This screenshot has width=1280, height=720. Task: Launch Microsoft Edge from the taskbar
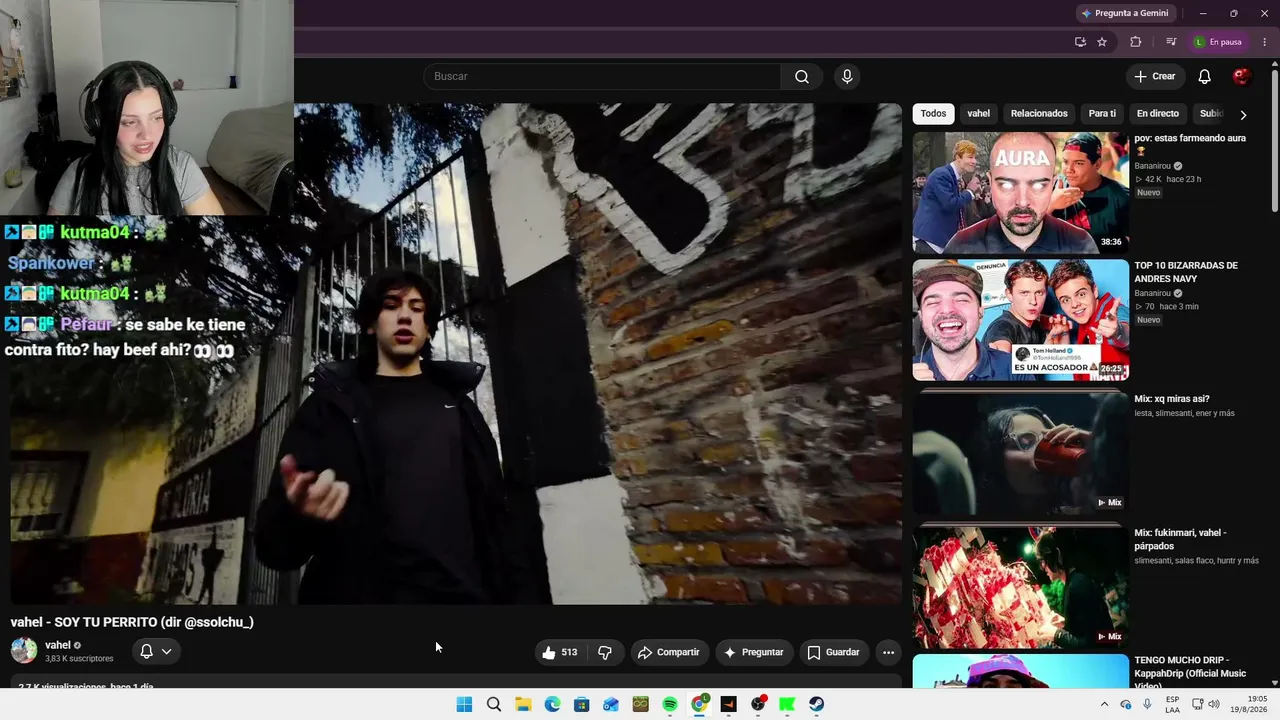552,704
